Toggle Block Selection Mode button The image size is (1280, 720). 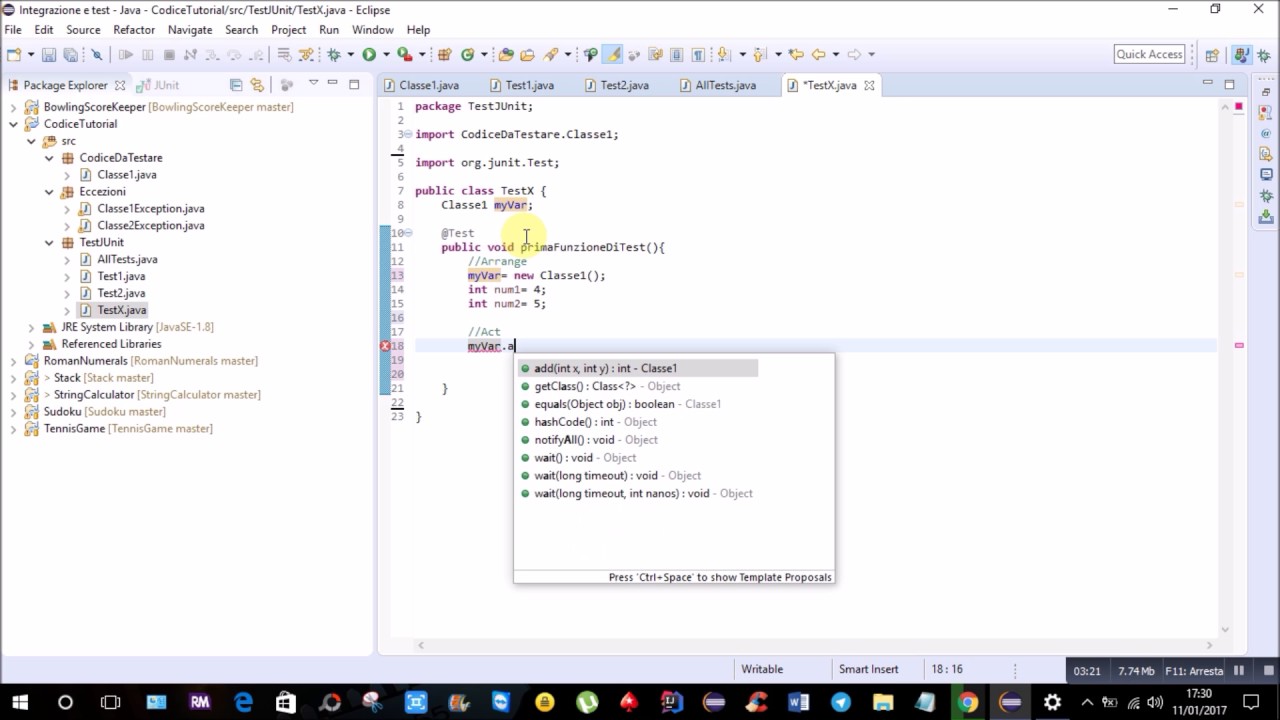(676, 55)
